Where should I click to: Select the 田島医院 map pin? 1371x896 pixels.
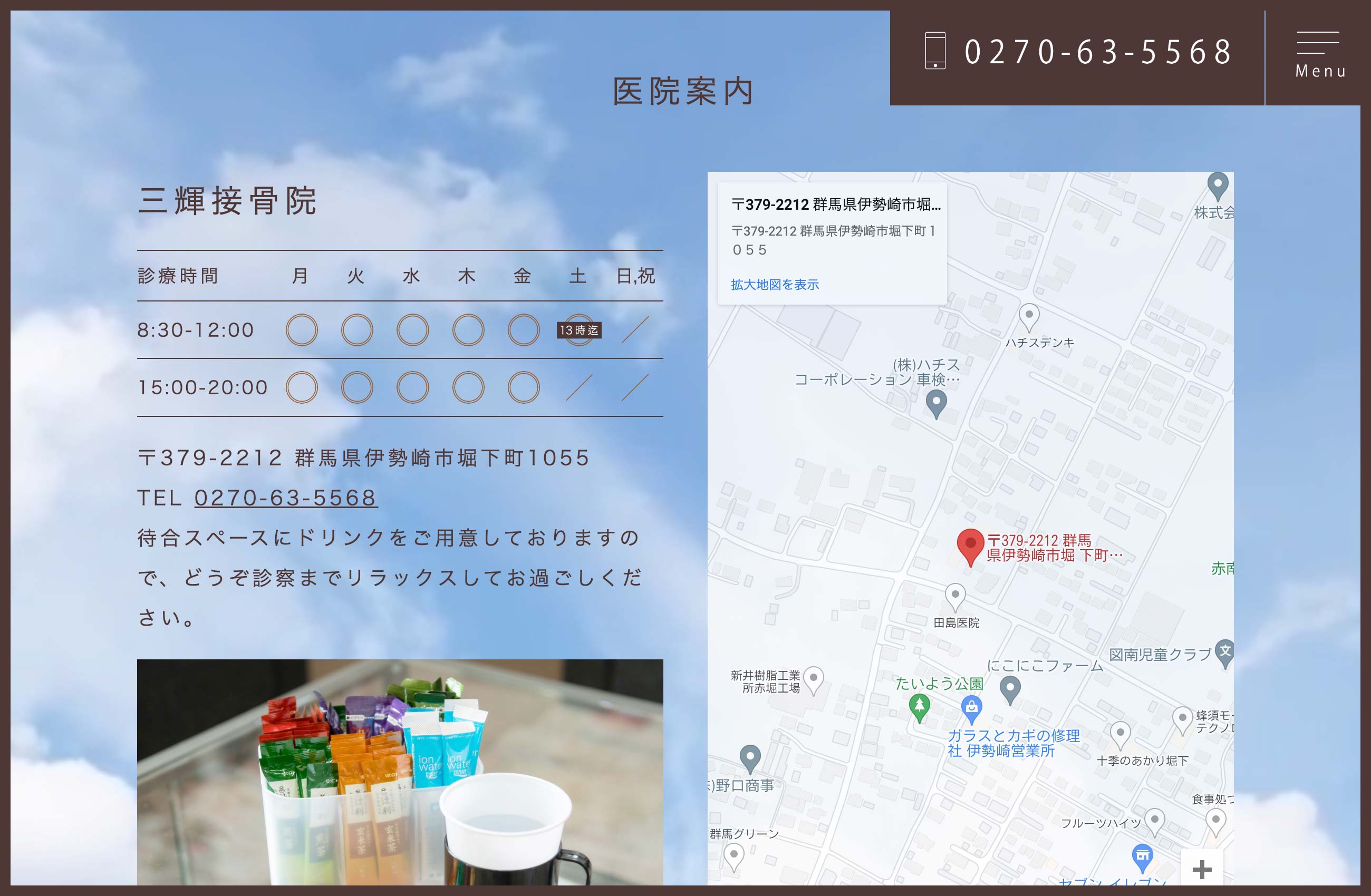coord(955,596)
